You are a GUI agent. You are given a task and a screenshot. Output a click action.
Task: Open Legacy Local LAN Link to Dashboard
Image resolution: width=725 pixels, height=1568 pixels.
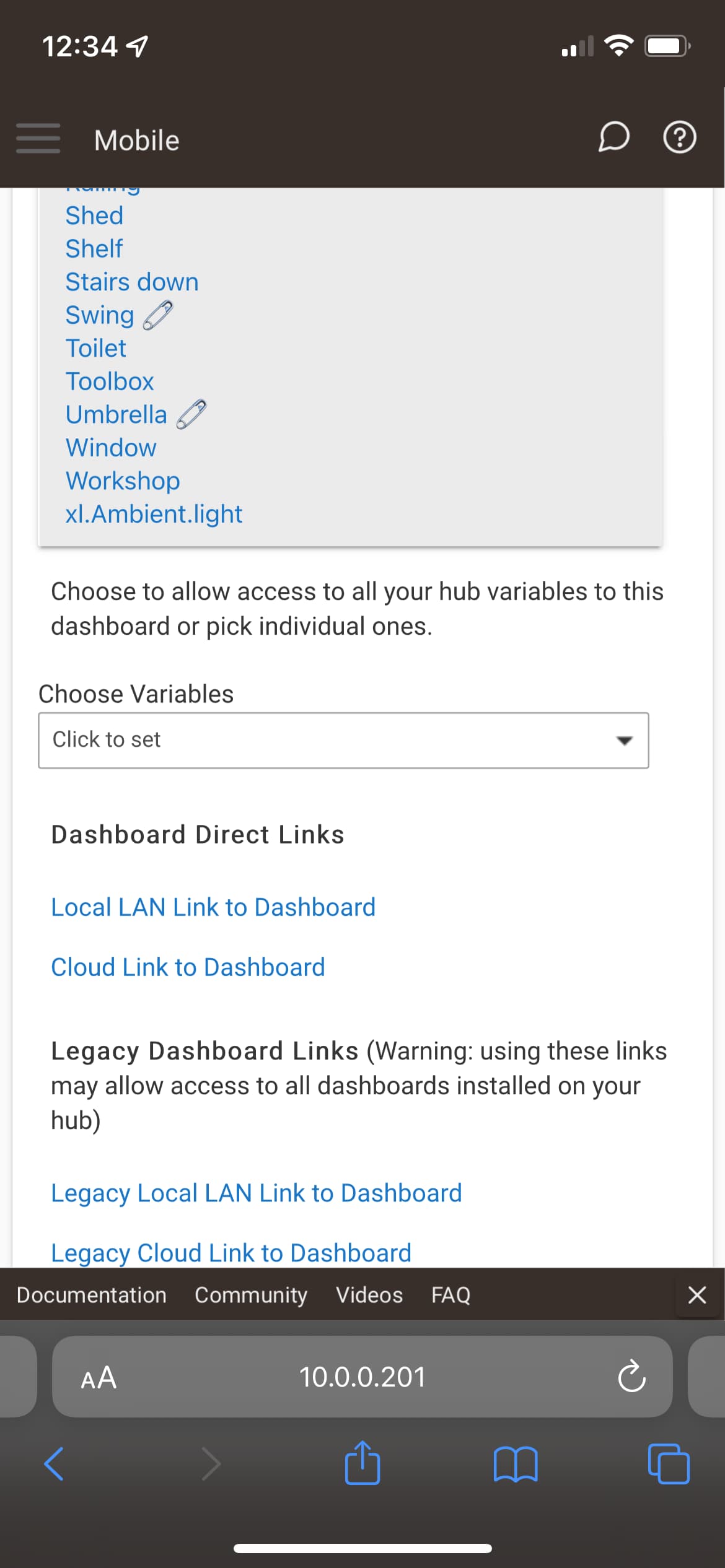[257, 1193]
